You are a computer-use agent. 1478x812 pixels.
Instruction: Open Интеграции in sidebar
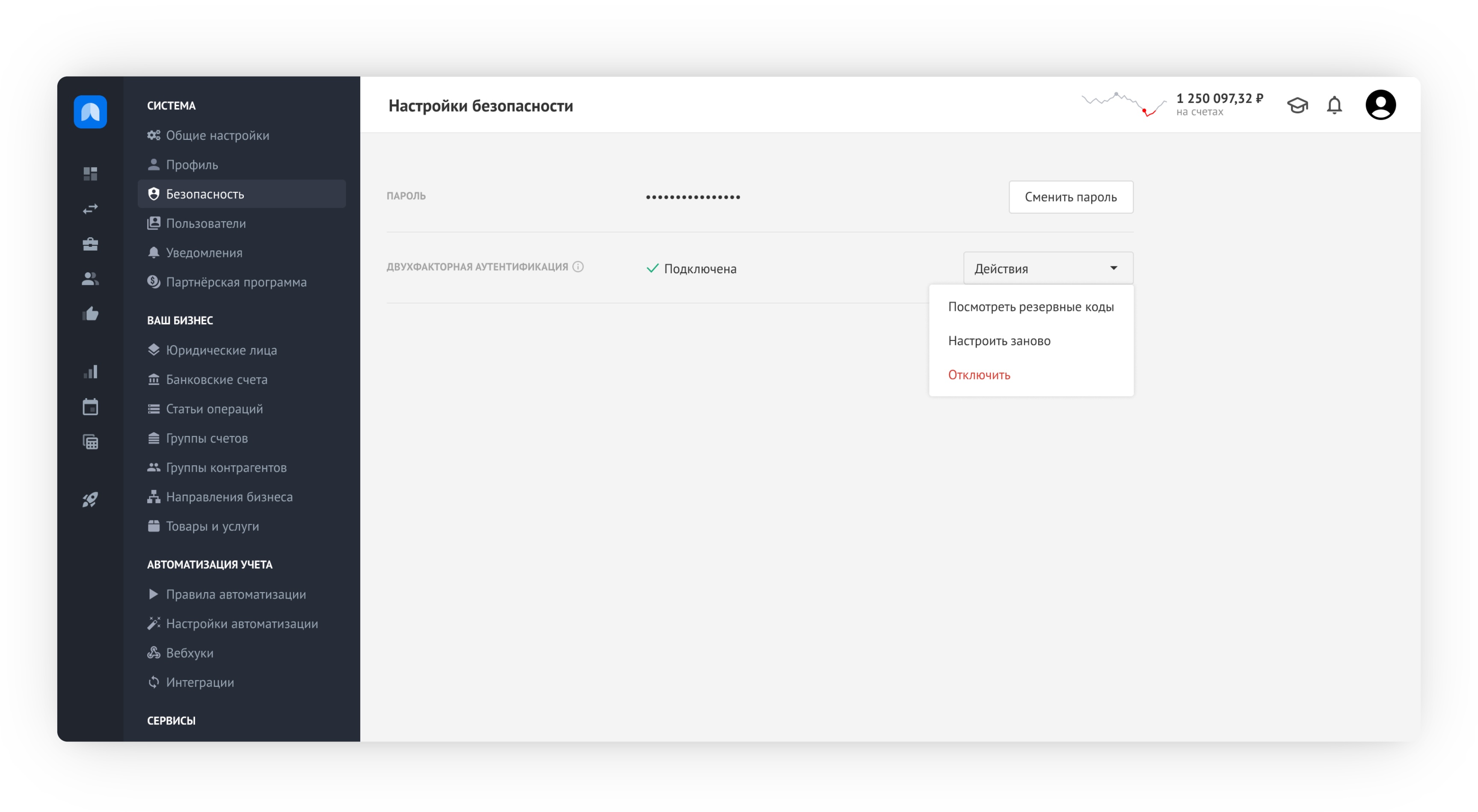coord(242,682)
